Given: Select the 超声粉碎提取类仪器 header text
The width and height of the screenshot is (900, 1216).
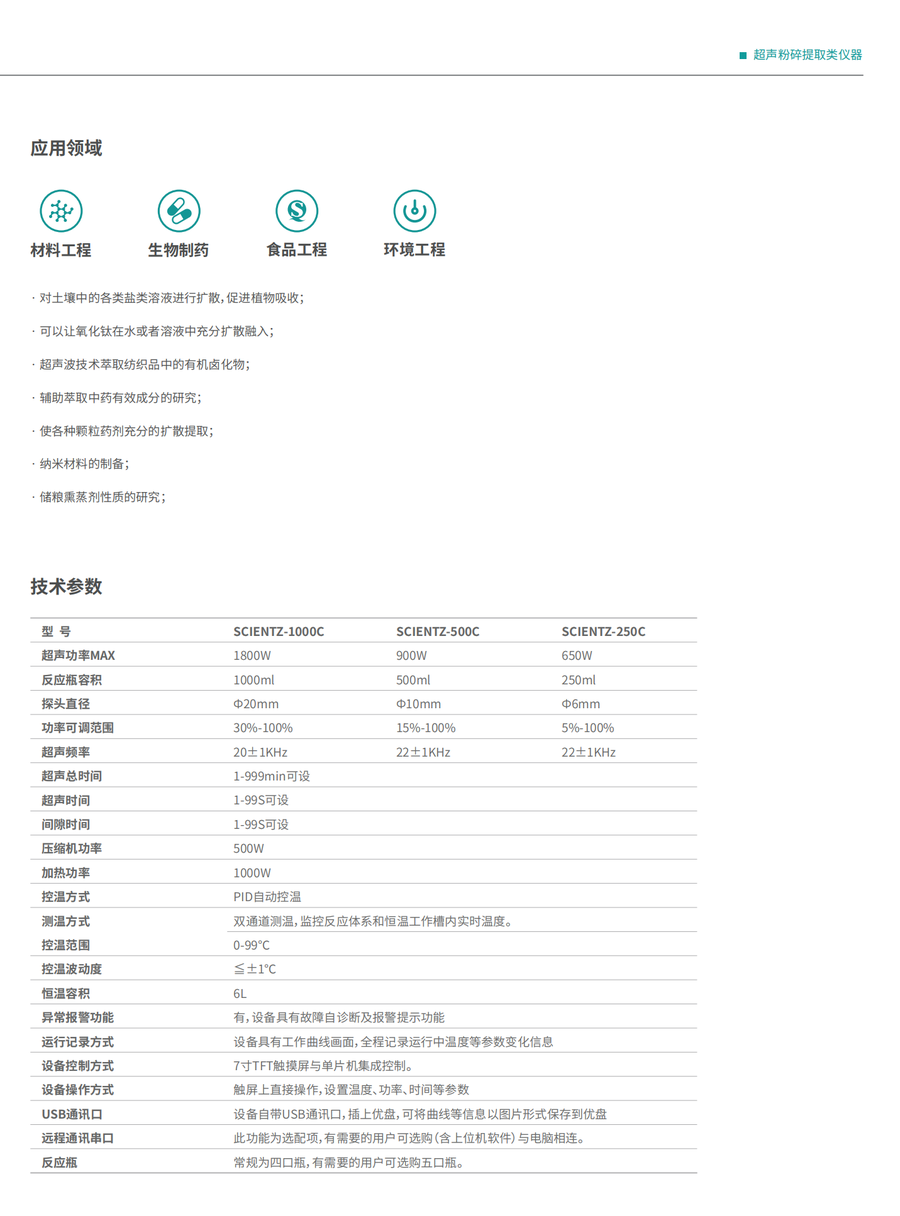Looking at the screenshot, I should pyautogui.click(x=807, y=55).
